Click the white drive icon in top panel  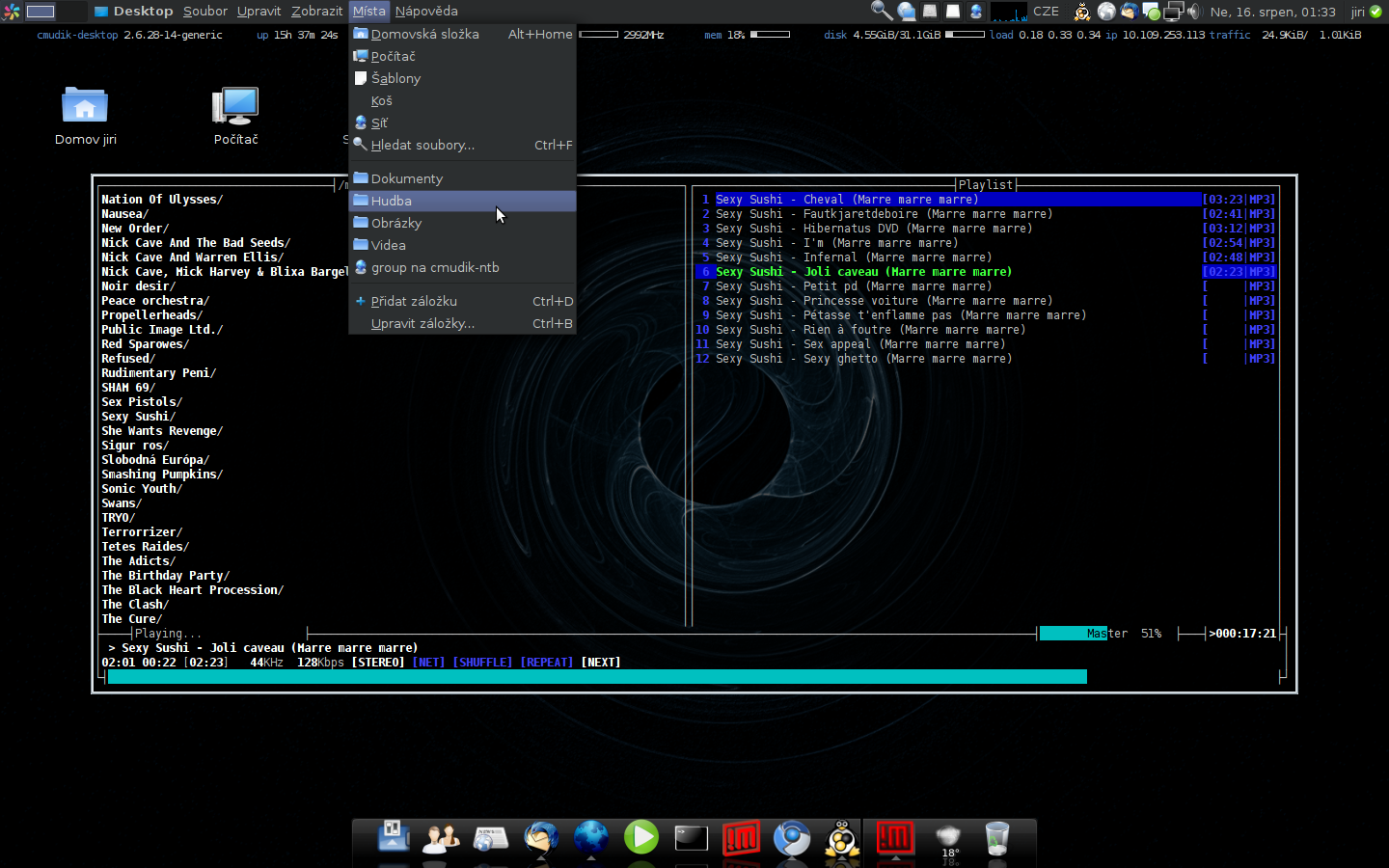[953, 12]
